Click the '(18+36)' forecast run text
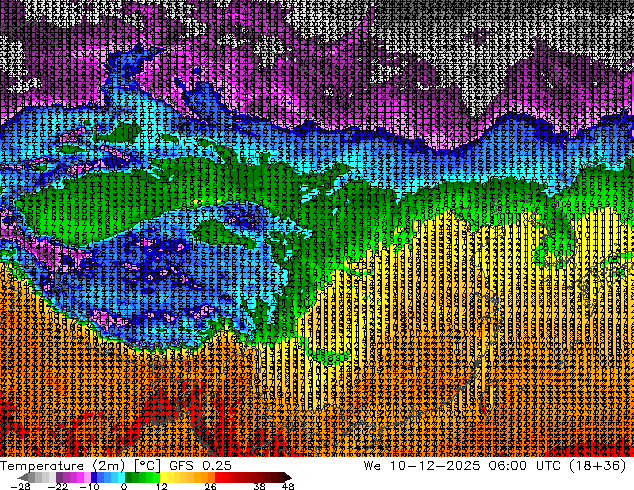This screenshot has height=490, width=634. tap(598, 466)
